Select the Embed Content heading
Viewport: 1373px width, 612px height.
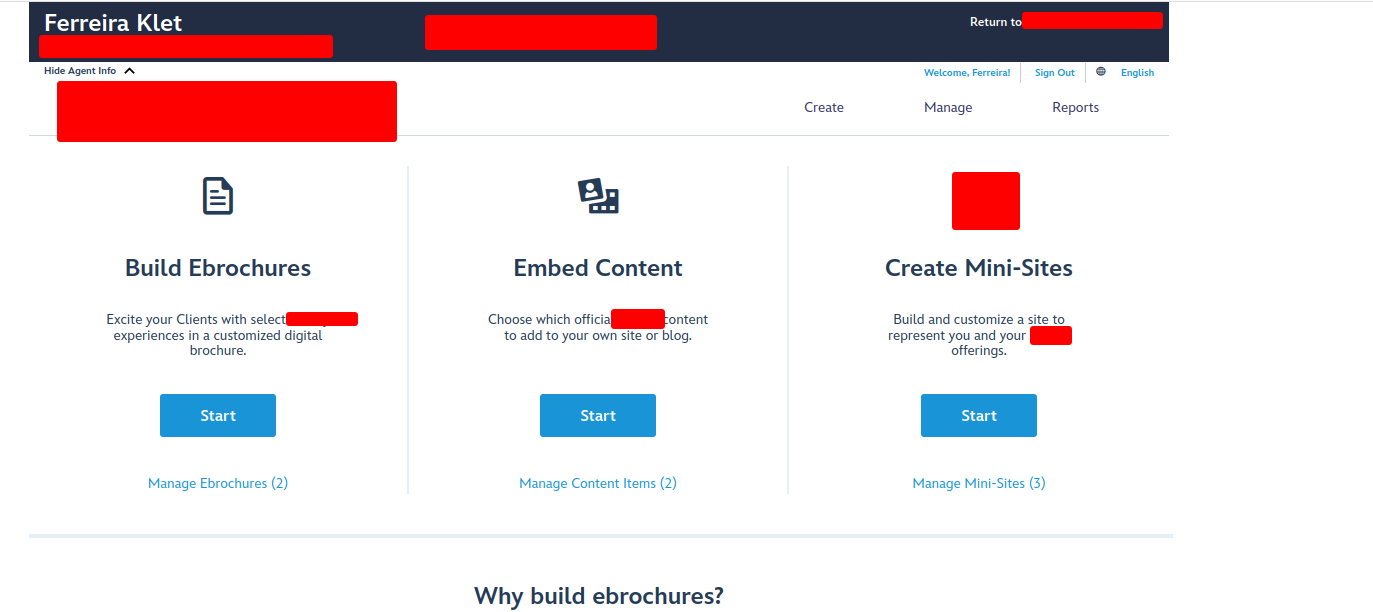click(x=598, y=268)
